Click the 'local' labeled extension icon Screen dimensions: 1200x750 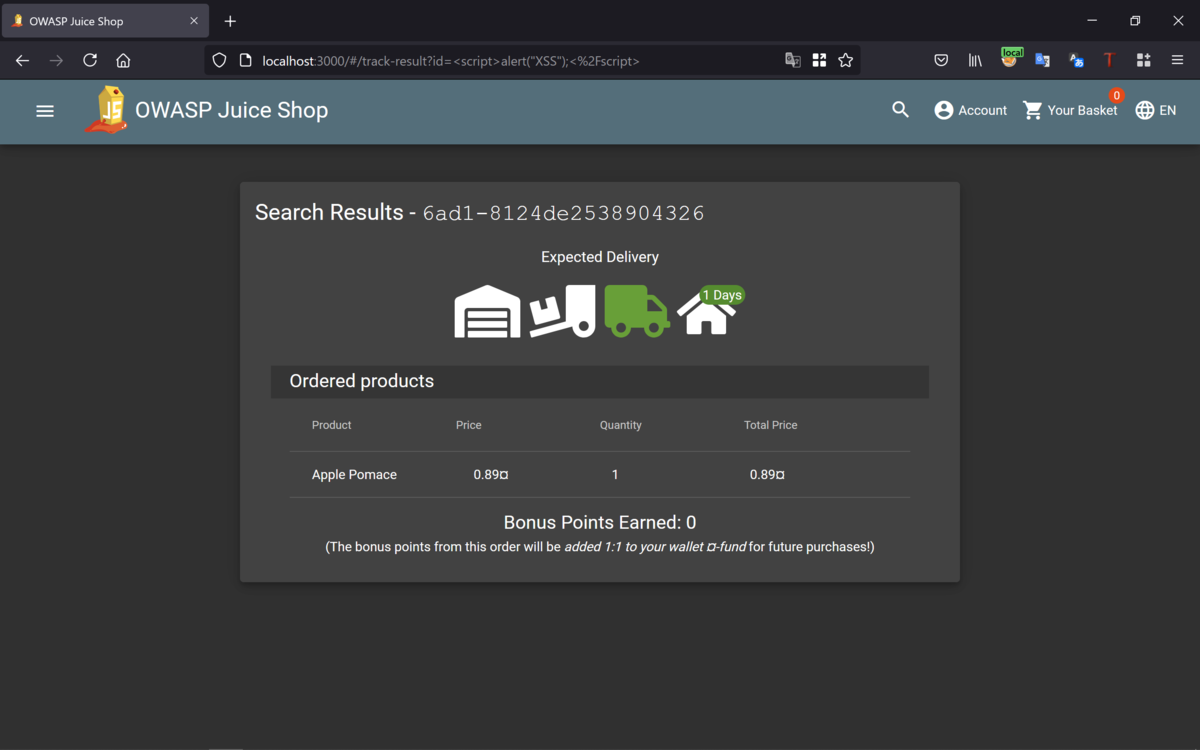[x=1010, y=58]
